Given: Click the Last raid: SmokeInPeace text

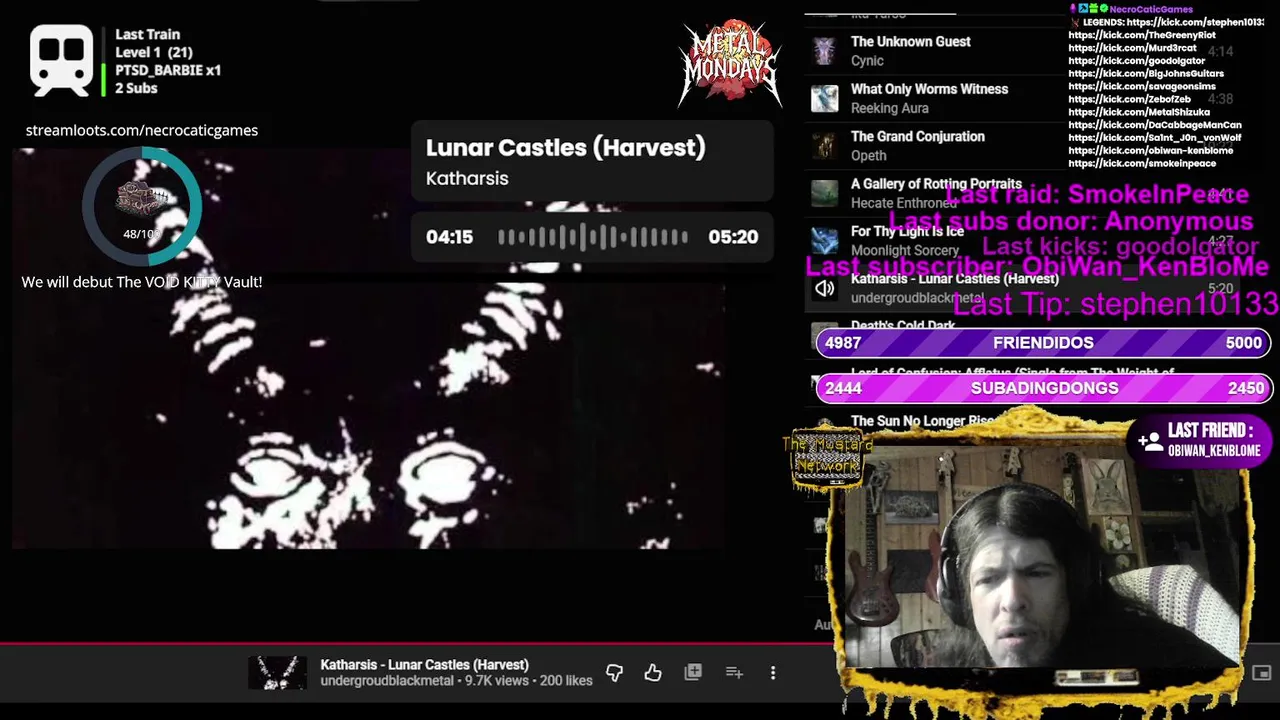Looking at the screenshot, I should [1097, 194].
